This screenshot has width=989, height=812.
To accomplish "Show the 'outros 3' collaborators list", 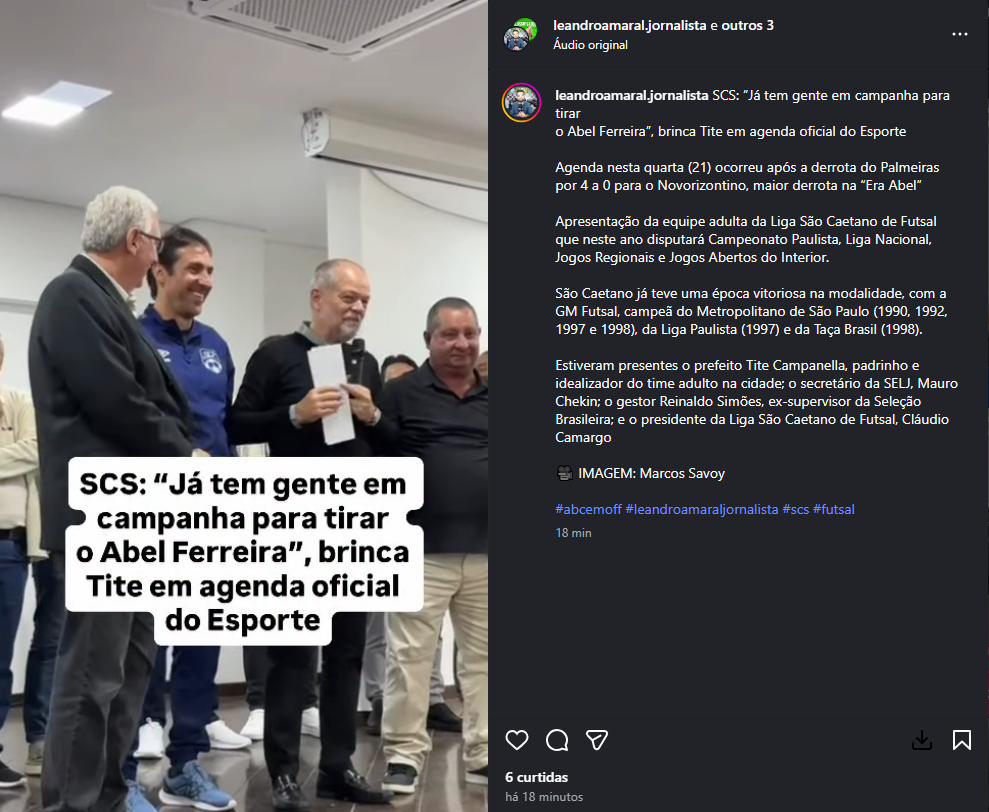I will point(747,25).
